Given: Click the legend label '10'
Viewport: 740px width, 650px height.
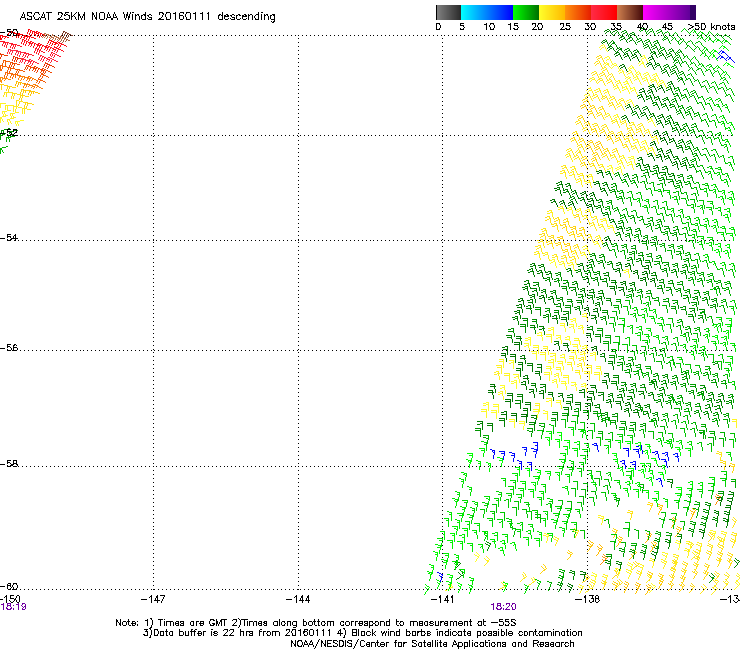Looking at the screenshot, I should click(489, 27).
